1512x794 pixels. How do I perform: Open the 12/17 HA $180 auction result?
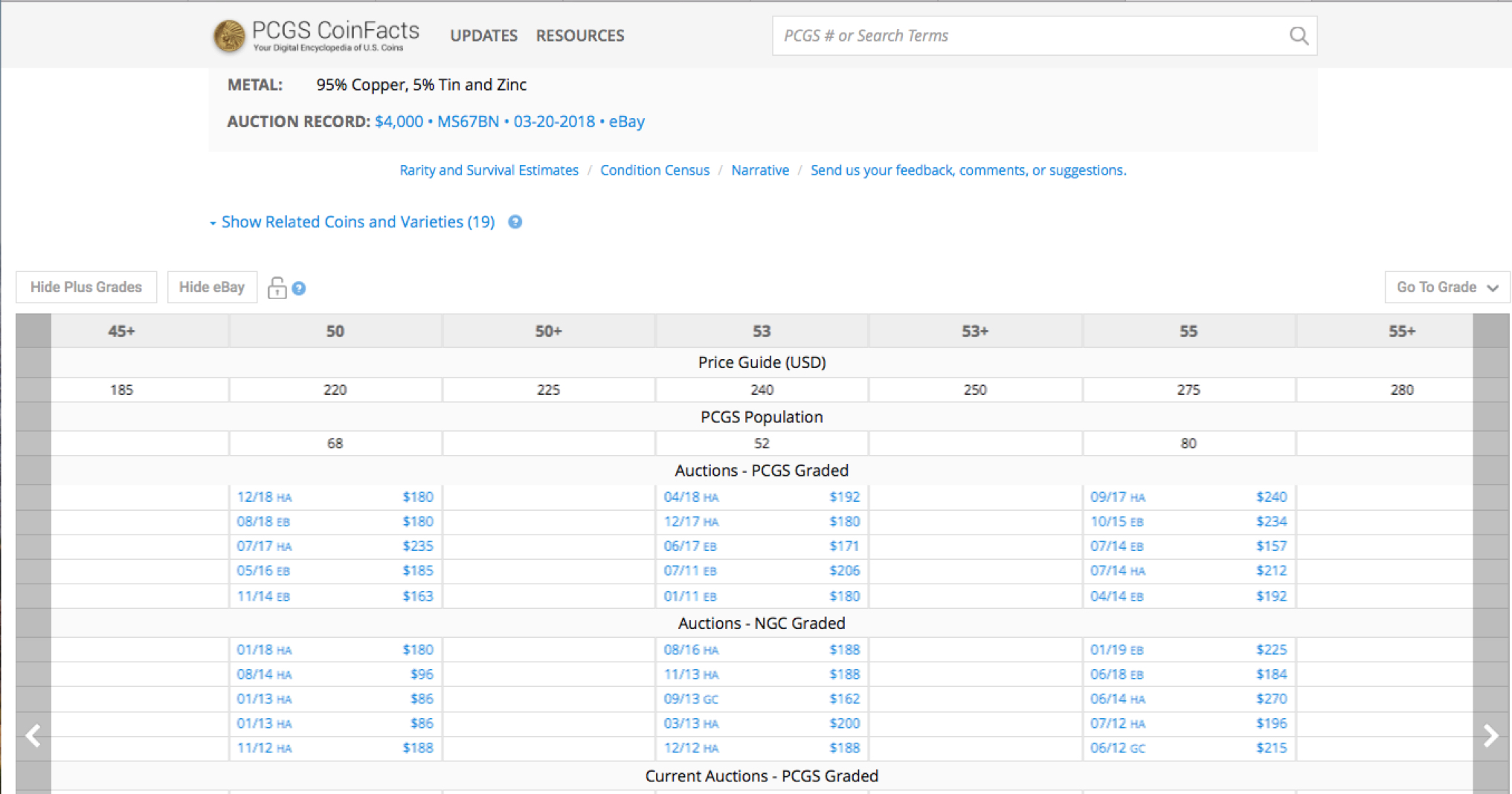click(x=762, y=521)
